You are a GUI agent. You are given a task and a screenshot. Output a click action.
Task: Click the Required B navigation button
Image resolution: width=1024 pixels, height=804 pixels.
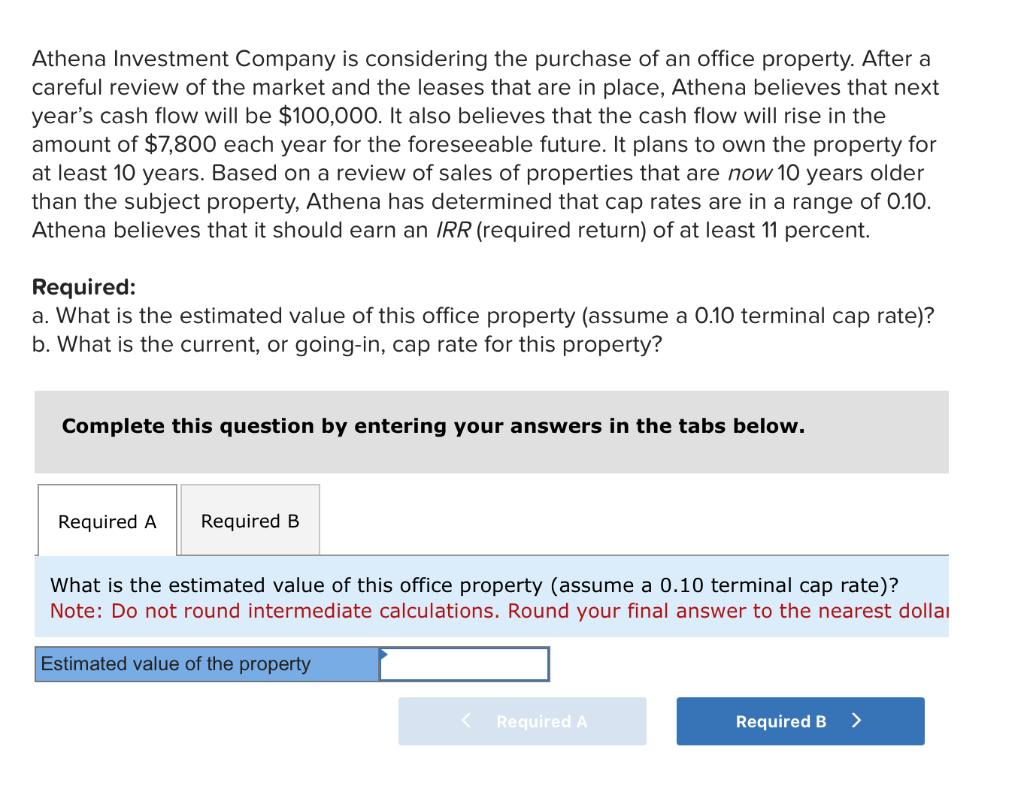[x=799, y=721]
